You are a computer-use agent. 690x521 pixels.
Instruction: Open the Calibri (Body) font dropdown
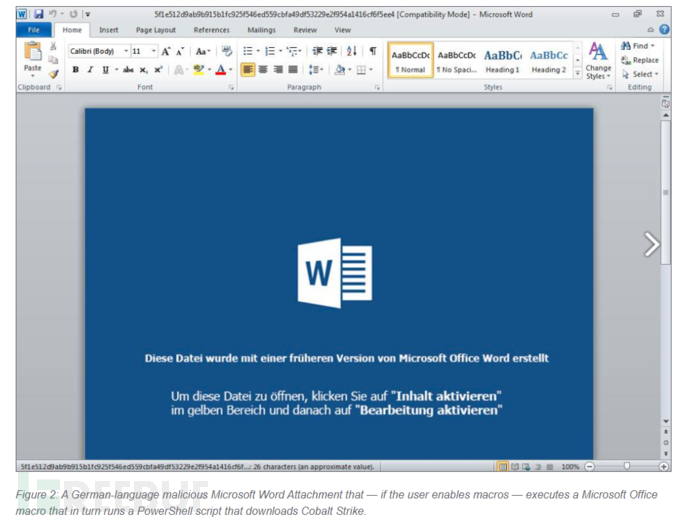tap(126, 51)
